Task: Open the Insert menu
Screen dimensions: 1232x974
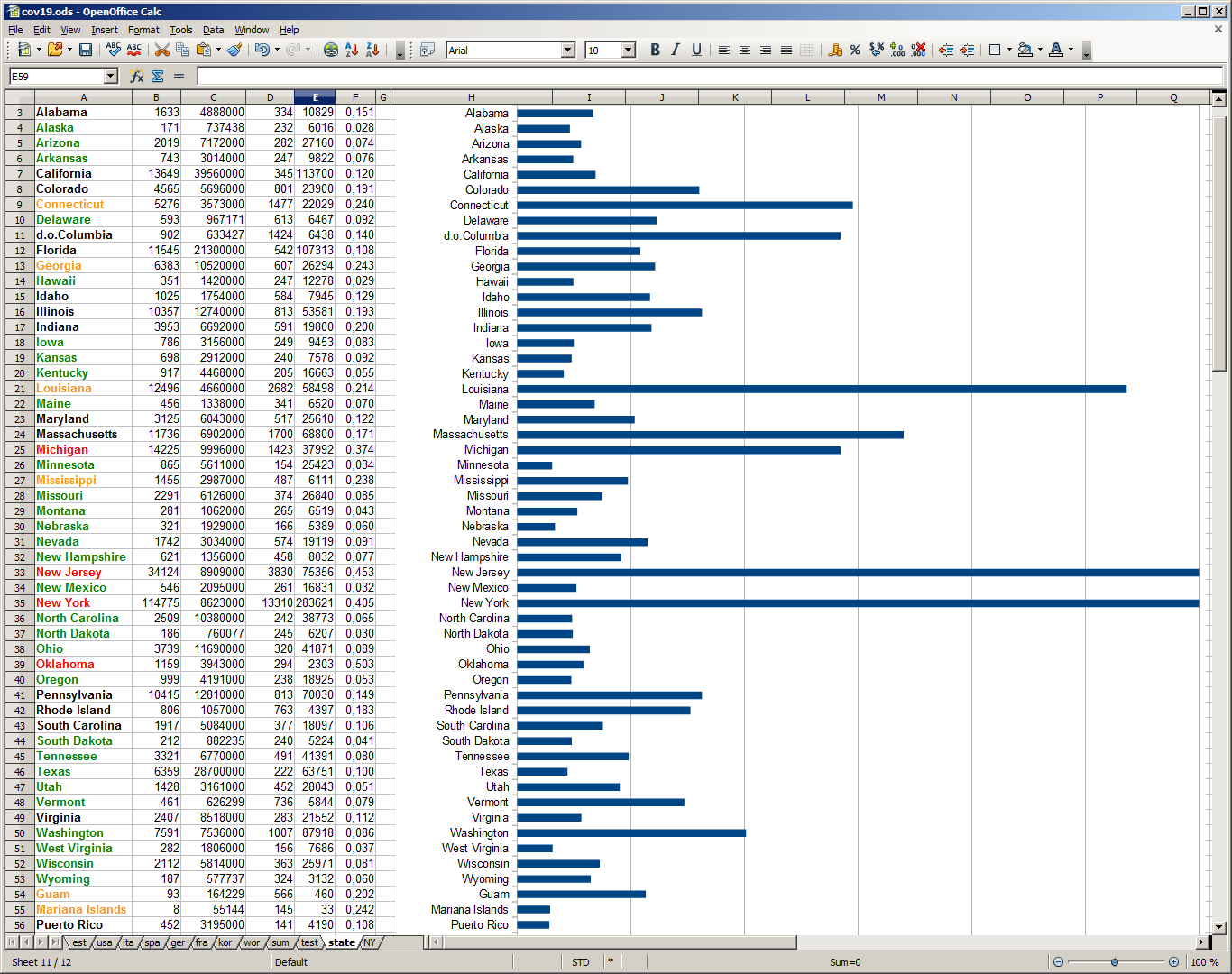Action: [x=104, y=30]
